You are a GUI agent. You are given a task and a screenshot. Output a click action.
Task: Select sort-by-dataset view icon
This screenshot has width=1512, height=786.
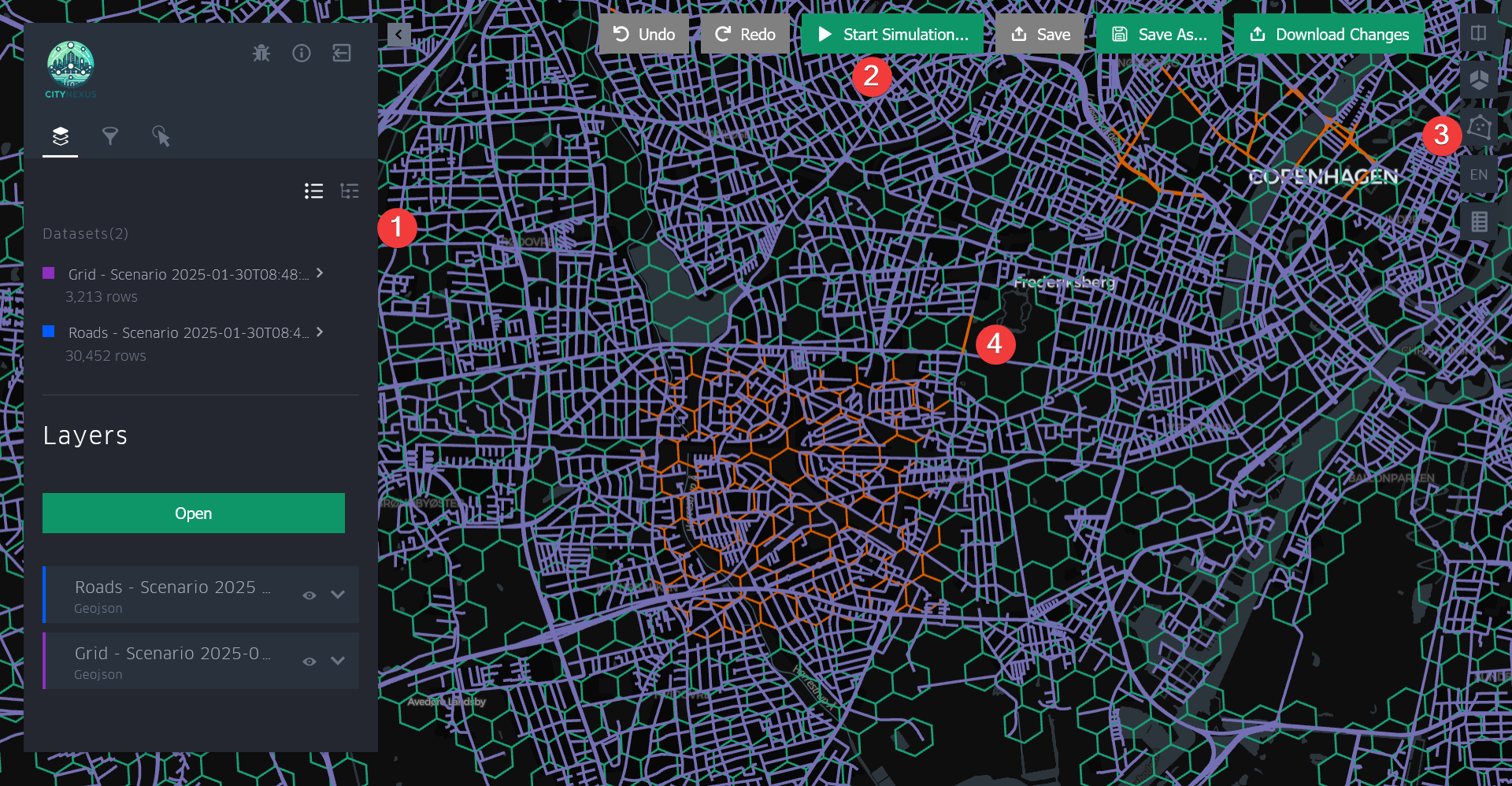[349, 191]
